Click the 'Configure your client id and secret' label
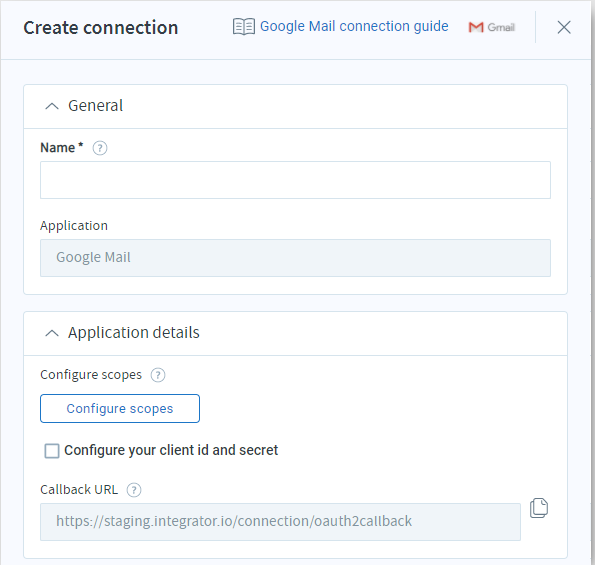The image size is (595, 565). [x=171, y=450]
